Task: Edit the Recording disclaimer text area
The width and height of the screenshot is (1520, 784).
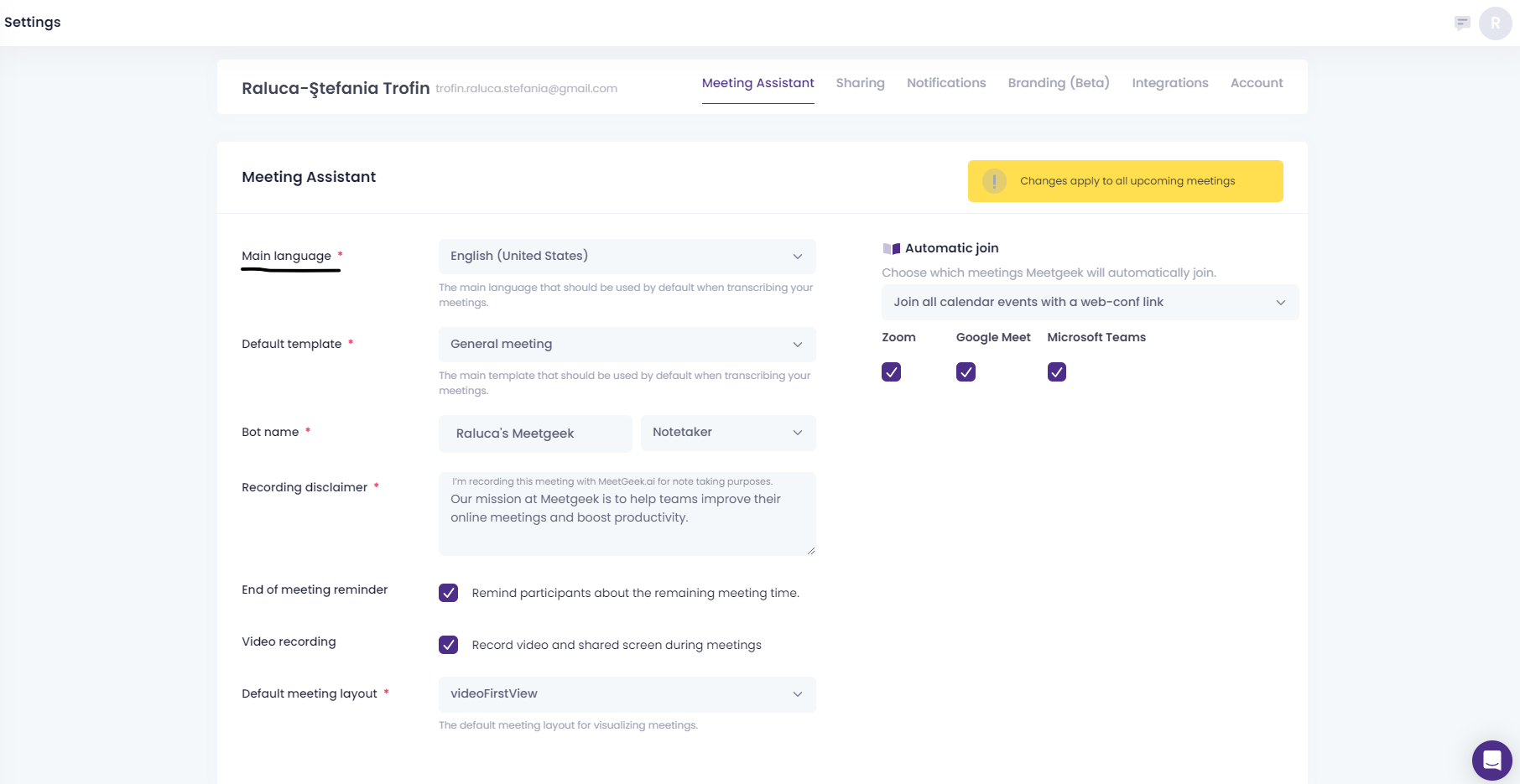Action: (627, 513)
